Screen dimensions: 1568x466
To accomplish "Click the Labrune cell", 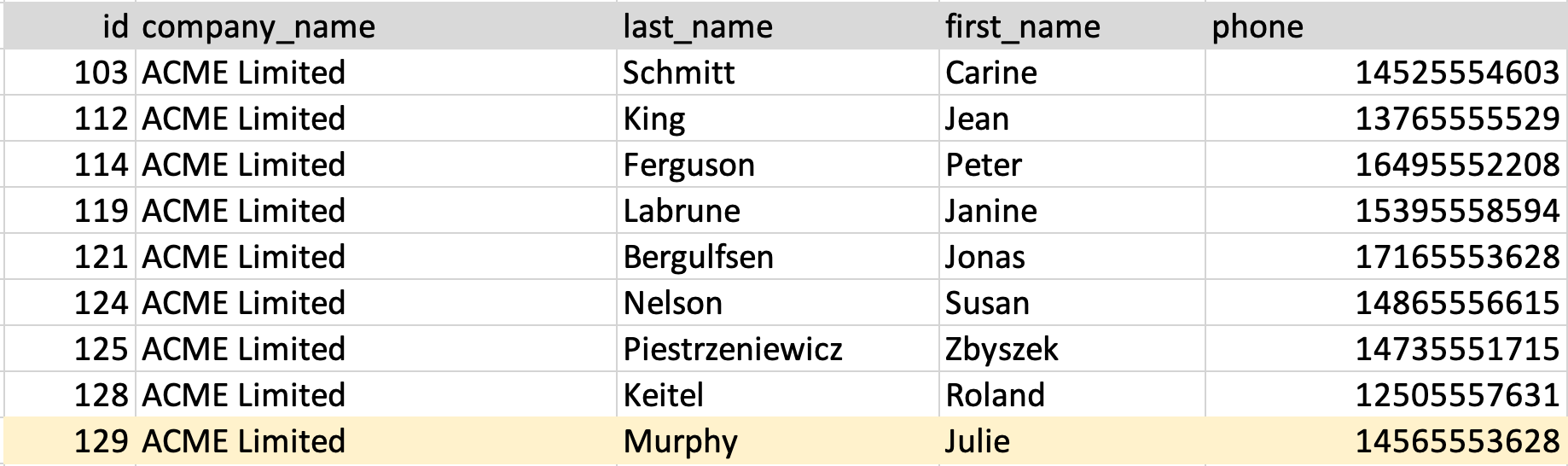I will click(681, 211).
